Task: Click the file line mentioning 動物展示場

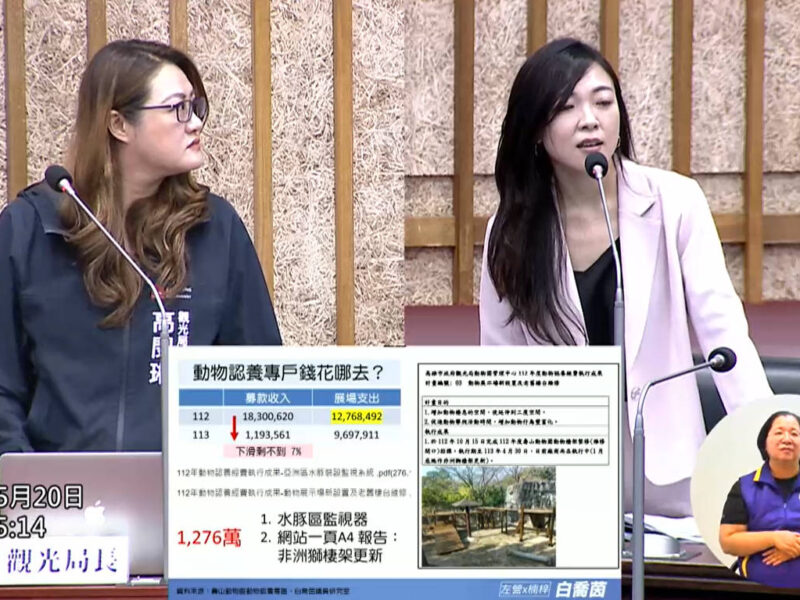Action: [294, 493]
